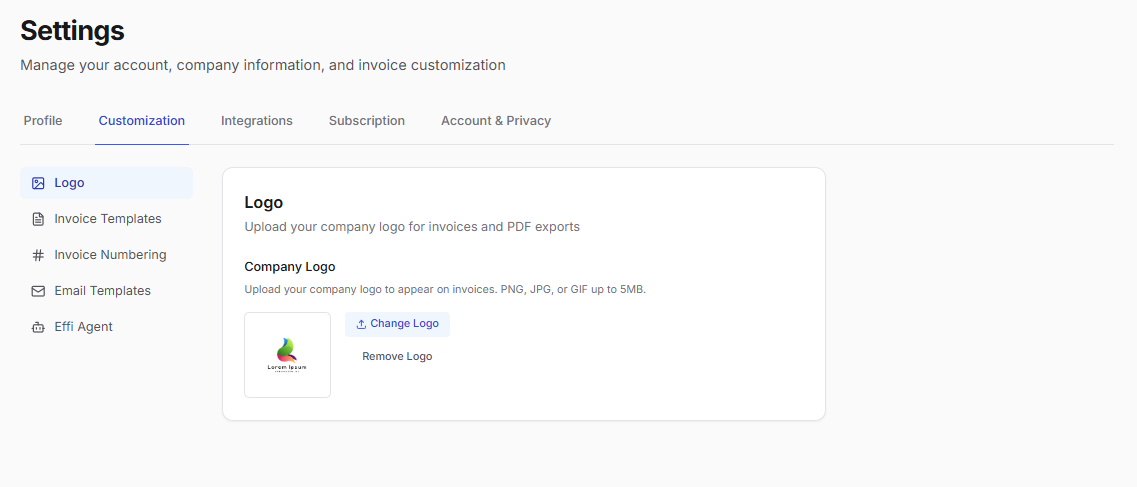Open the Integrations tab

257,121
